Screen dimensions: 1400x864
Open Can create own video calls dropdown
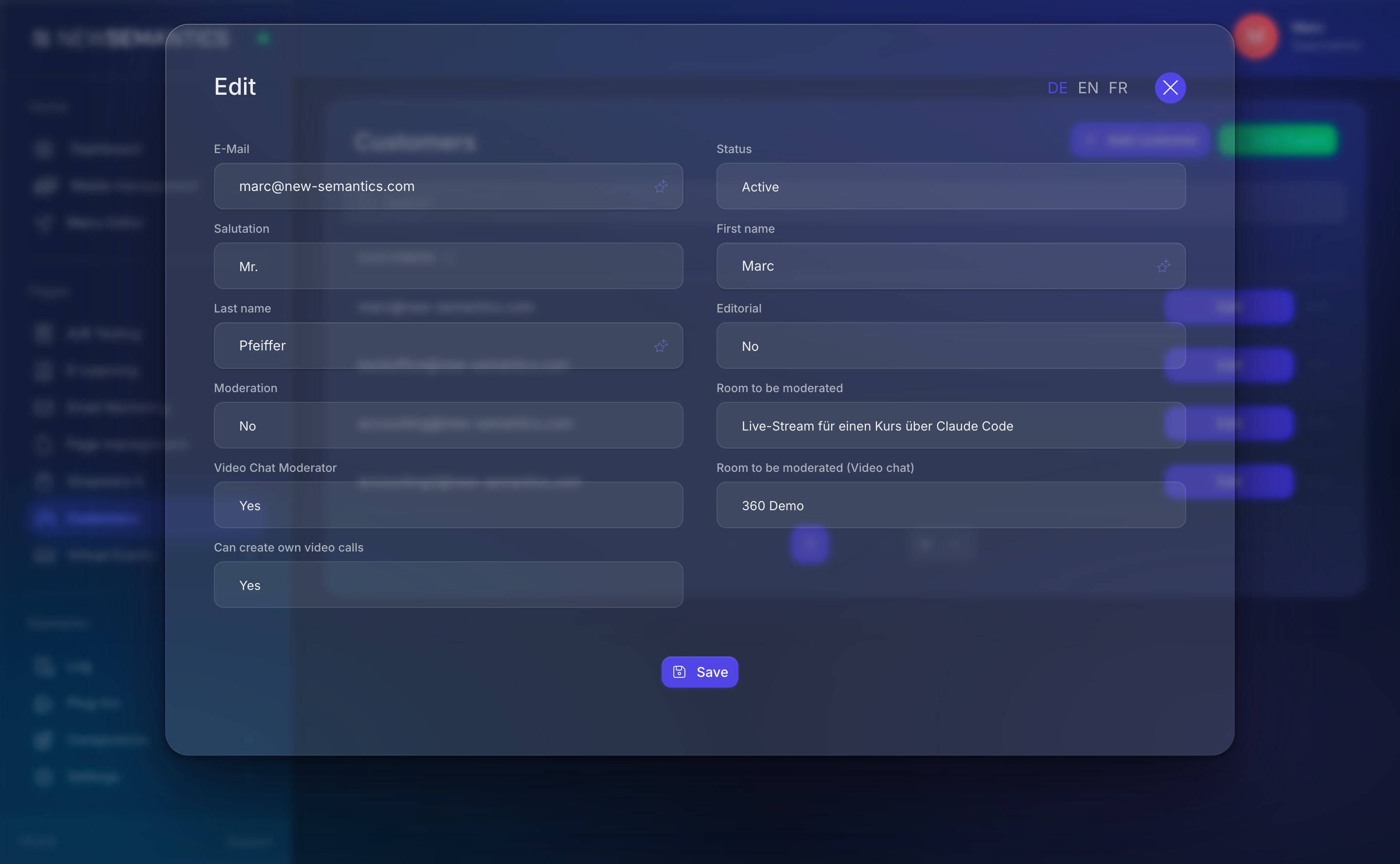point(448,585)
